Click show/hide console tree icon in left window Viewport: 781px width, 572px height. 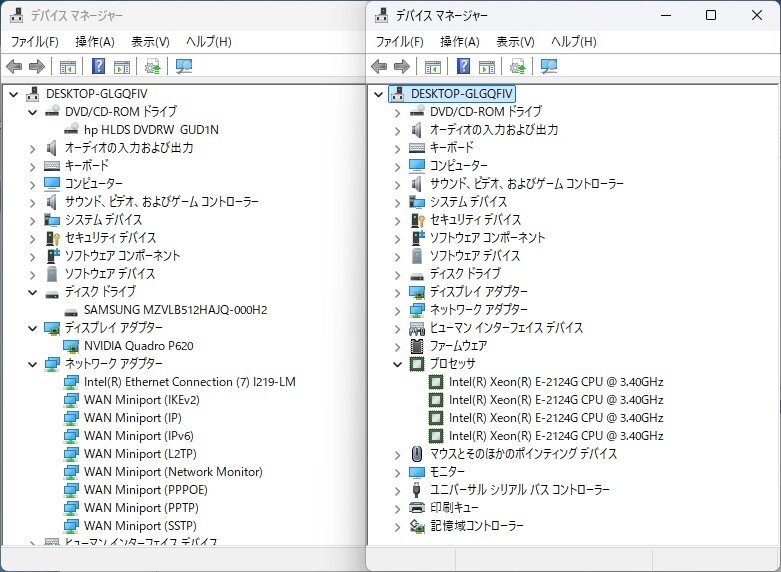(x=68, y=66)
